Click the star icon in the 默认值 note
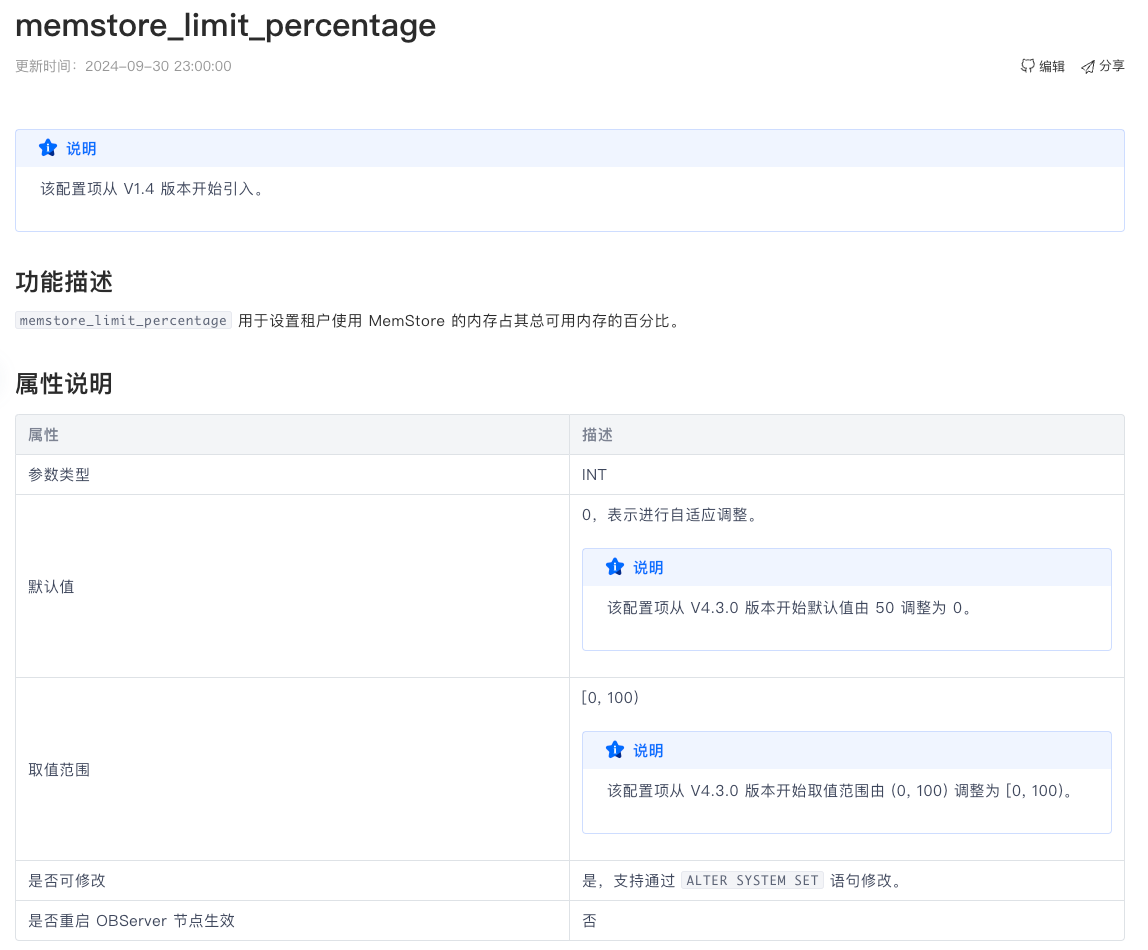This screenshot has width=1148, height=950. point(615,567)
